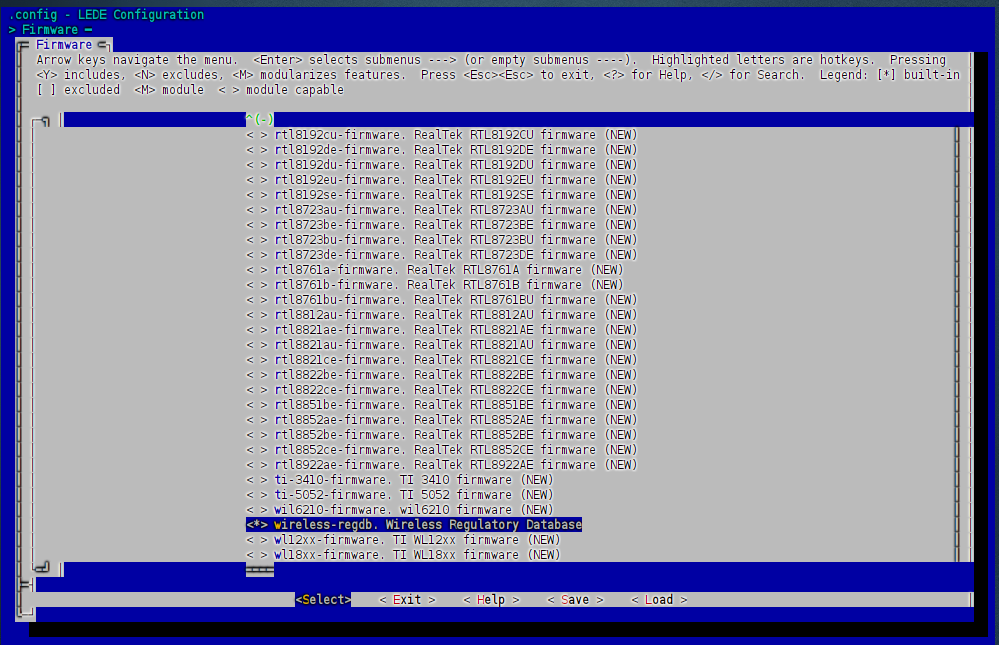This screenshot has height=645, width=999.
Task: Select the rtl8761b-firmware entry
Action: point(435,285)
